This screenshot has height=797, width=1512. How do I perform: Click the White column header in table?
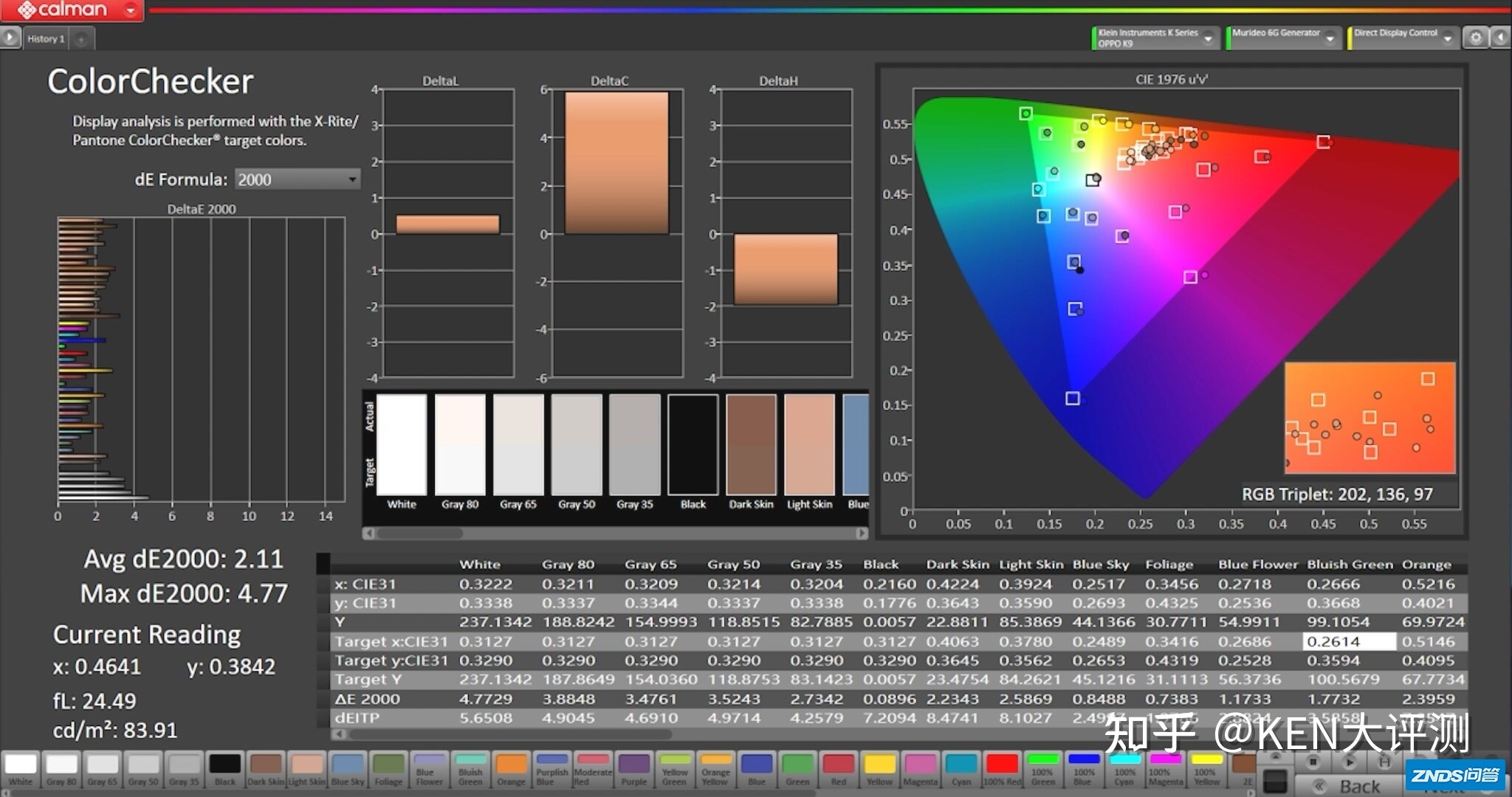(x=480, y=565)
